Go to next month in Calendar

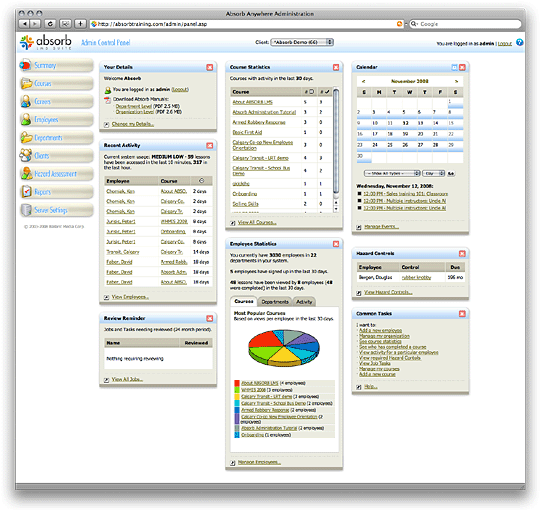click(x=456, y=81)
